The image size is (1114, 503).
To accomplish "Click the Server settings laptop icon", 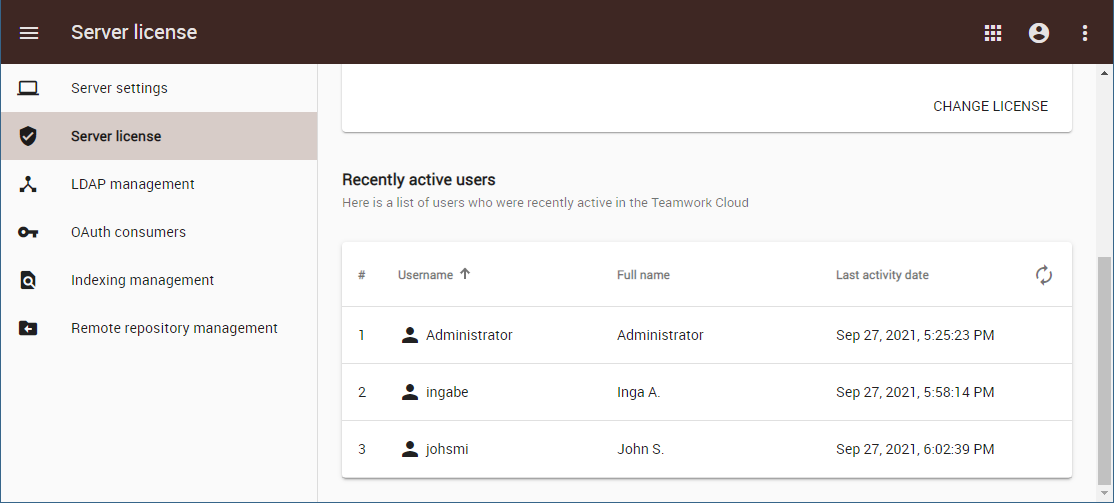I will (28, 88).
